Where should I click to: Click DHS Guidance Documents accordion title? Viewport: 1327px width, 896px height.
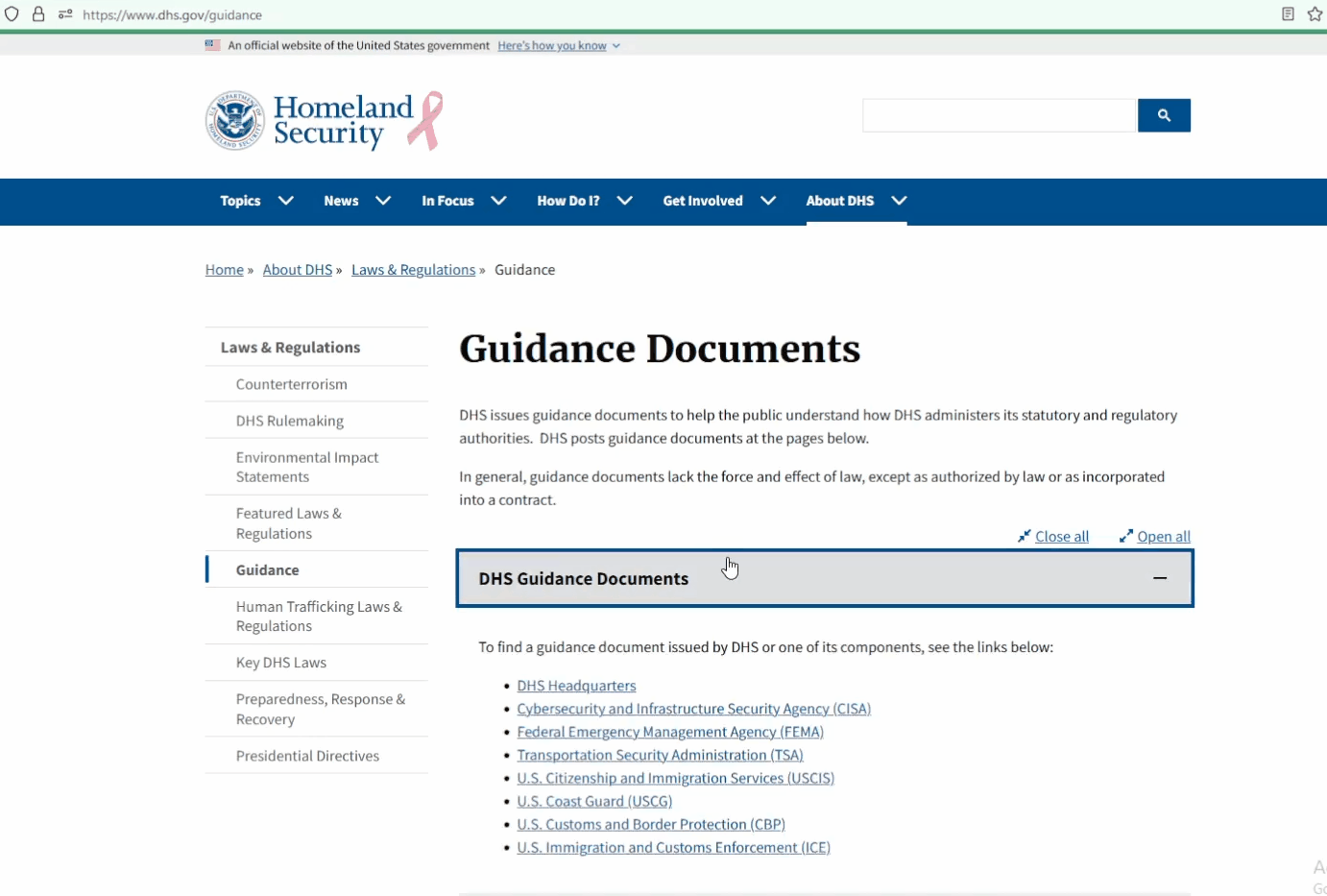[584, 578]
